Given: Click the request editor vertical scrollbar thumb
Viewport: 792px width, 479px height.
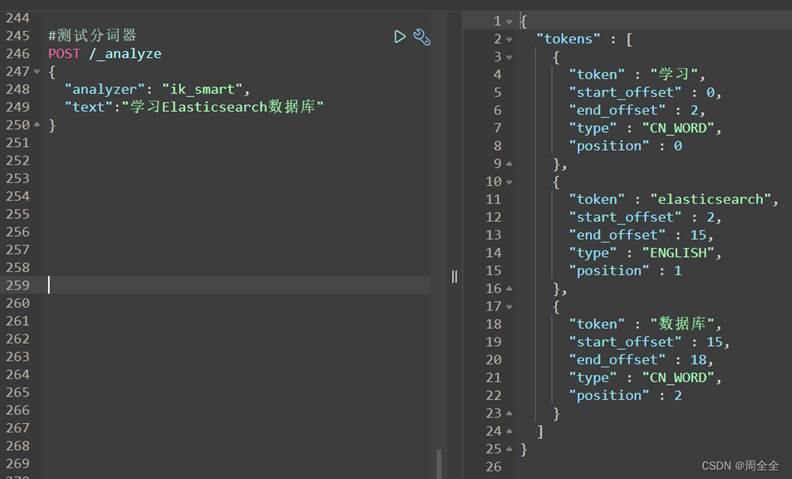Looking at the screenshot, I should [x=439, y=463].
